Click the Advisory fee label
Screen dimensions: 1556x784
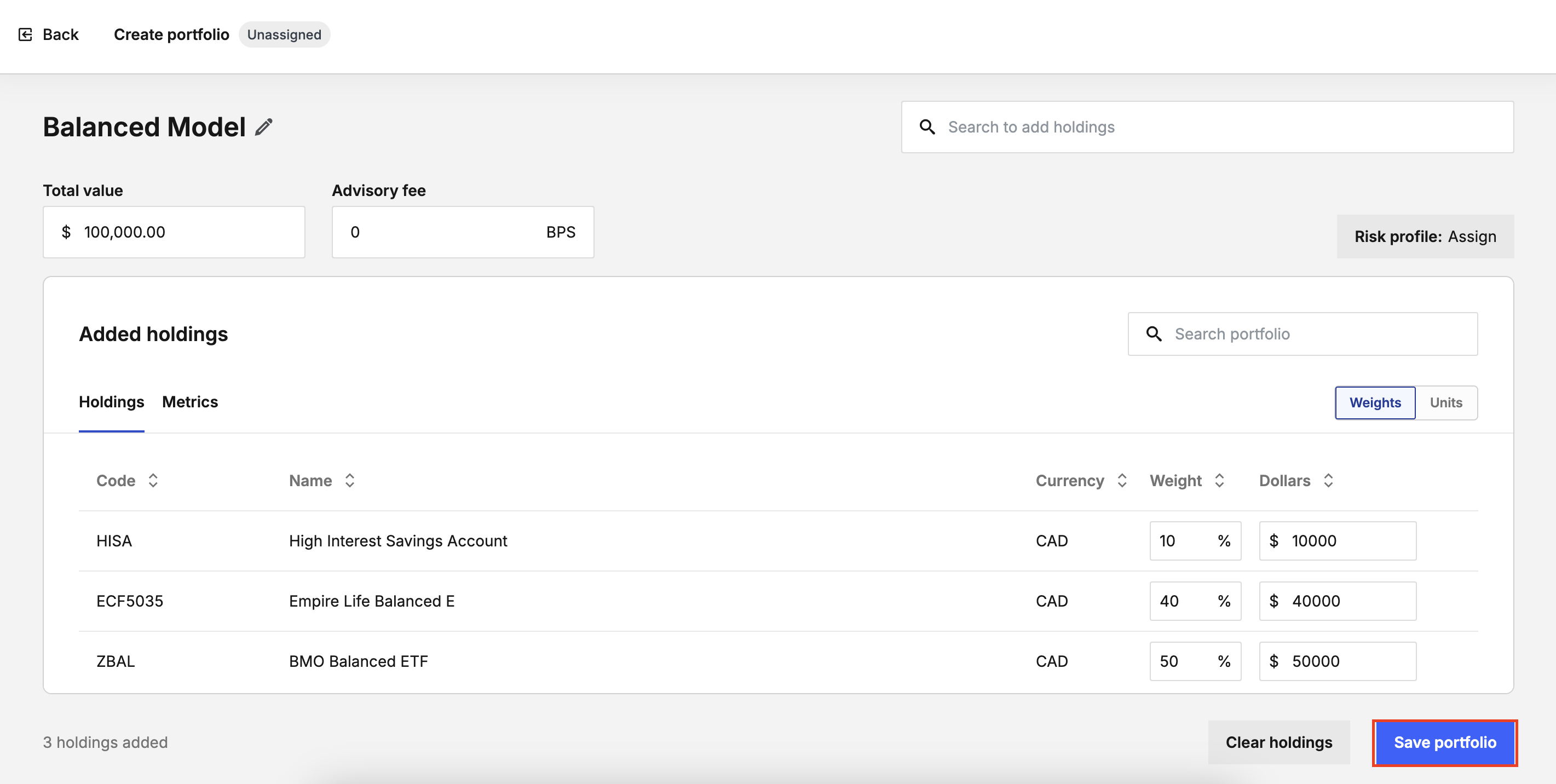(379, 191)
